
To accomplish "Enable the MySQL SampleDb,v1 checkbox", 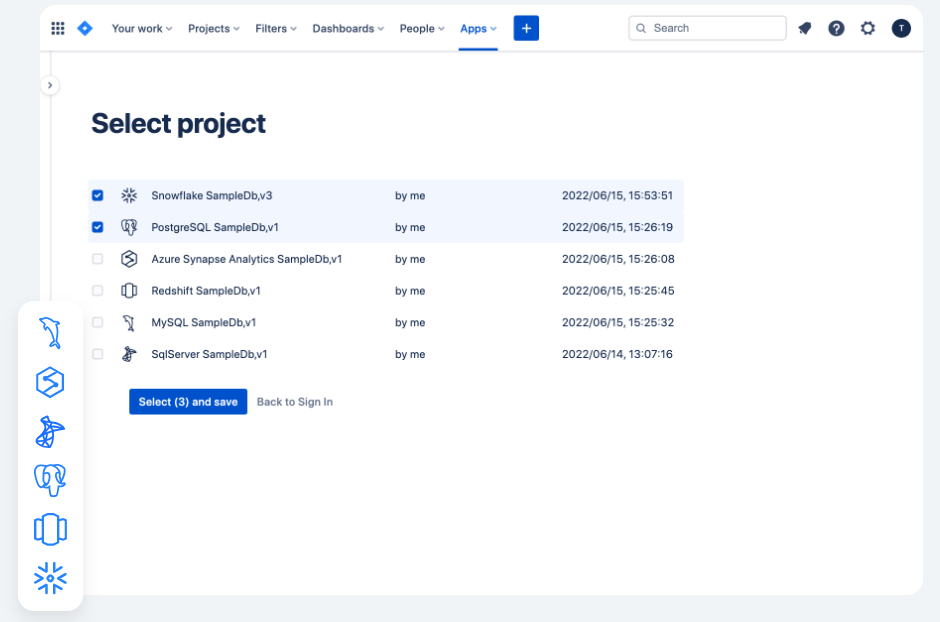I will click(98, 322).
